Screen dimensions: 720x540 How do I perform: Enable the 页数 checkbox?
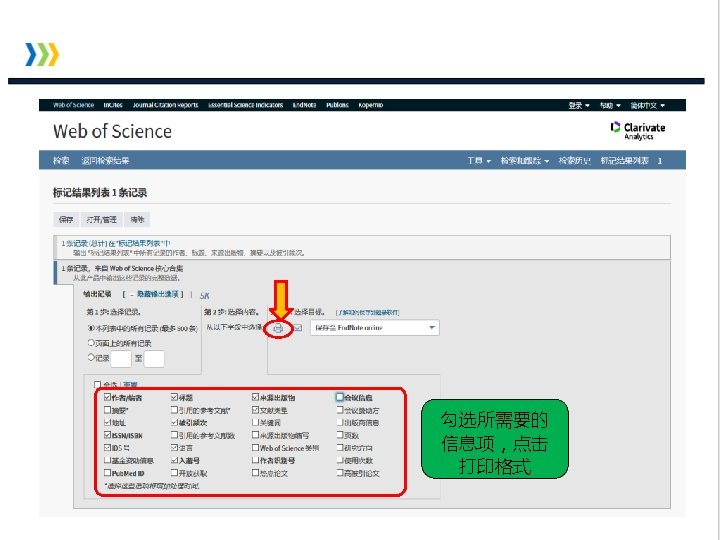tap(340, 435)
